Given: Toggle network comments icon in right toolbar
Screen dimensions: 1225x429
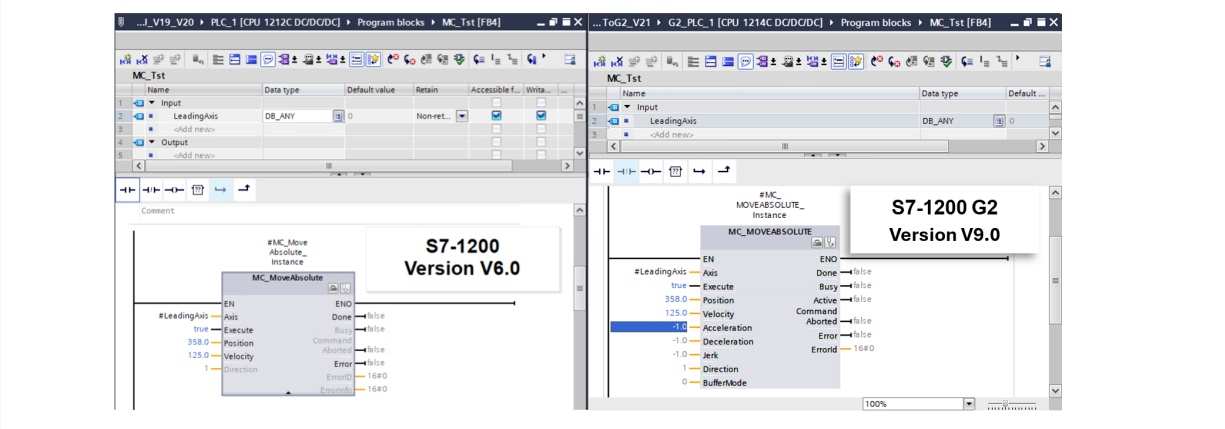Looking at the screenshot, I should pyautogui.click(x=745, y=61).
